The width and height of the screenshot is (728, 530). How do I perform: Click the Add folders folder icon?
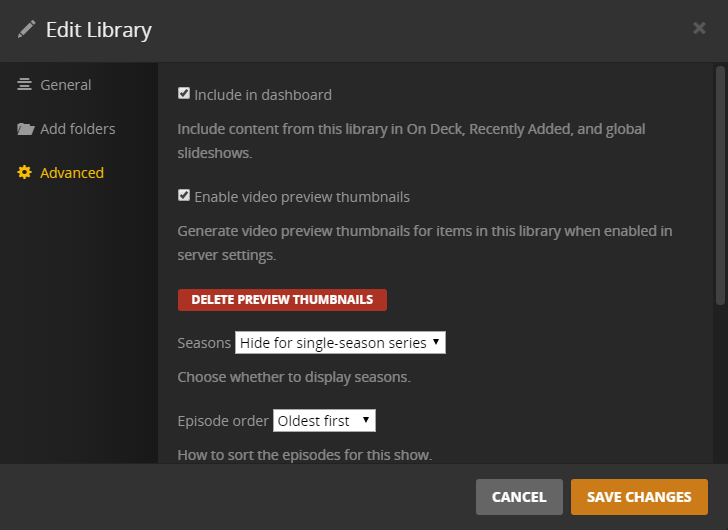click(x=25, y=129)
